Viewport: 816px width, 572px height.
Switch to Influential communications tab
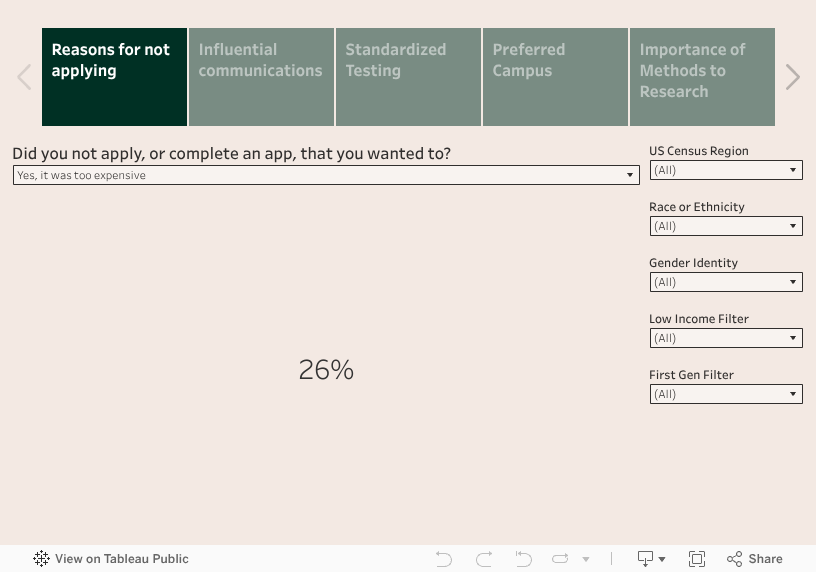point(261,77)
